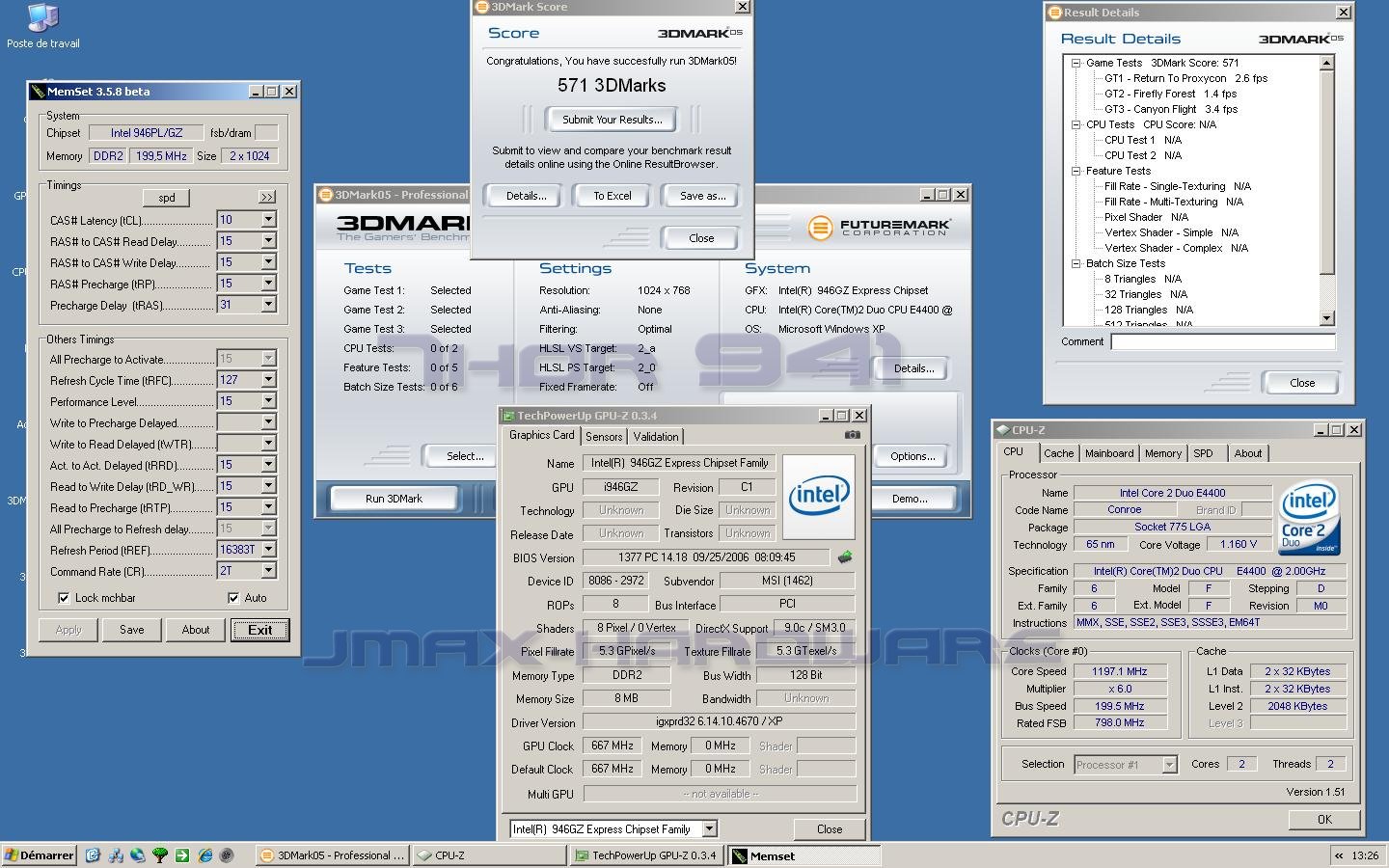This screenshot has height=868, width=1389.
Task: Click the 3DMark05 taskbar button
Action: pyautogui.click(x=334, y=855)
